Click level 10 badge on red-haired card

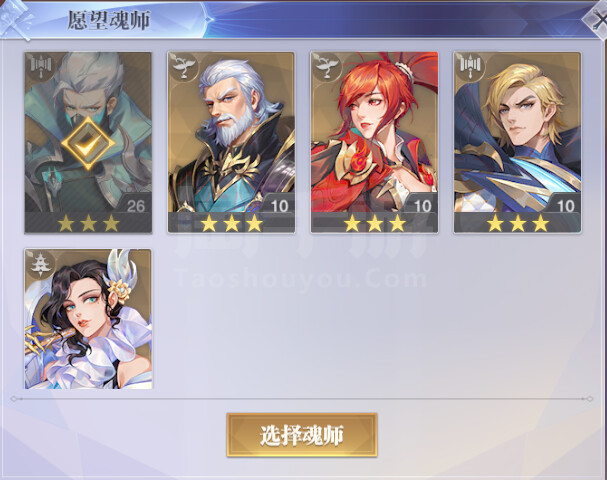pyautogui.click(x=421, y=206)
